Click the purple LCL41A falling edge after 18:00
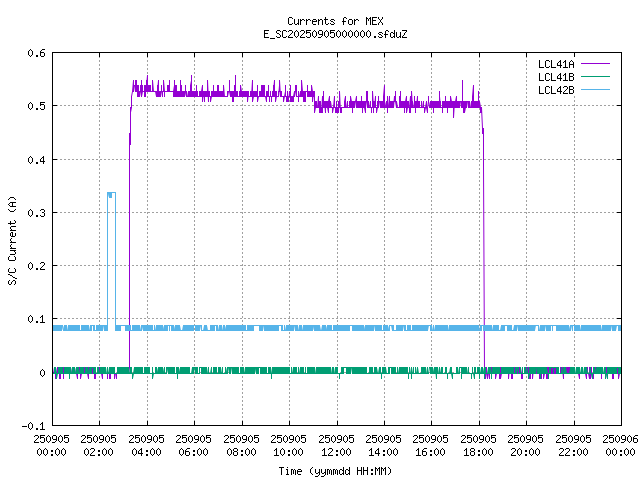The height and width of the screenshot is (480, 640). (x=484, y=250)
